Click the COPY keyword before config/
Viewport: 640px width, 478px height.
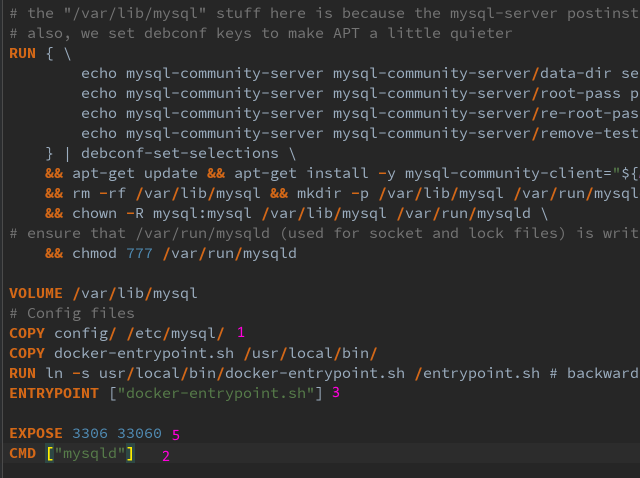(27, 333)
